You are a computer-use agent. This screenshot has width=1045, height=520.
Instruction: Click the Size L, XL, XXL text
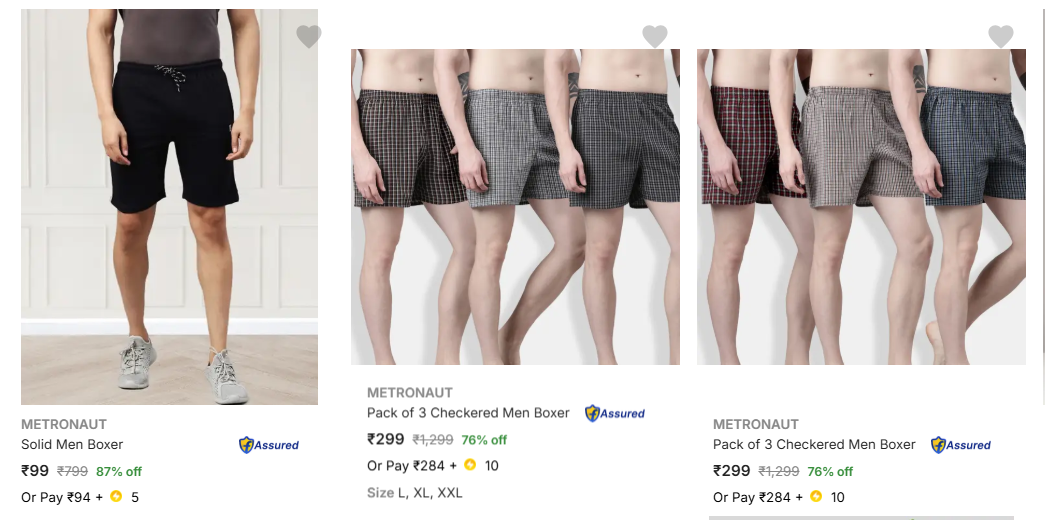pos(415,493)
